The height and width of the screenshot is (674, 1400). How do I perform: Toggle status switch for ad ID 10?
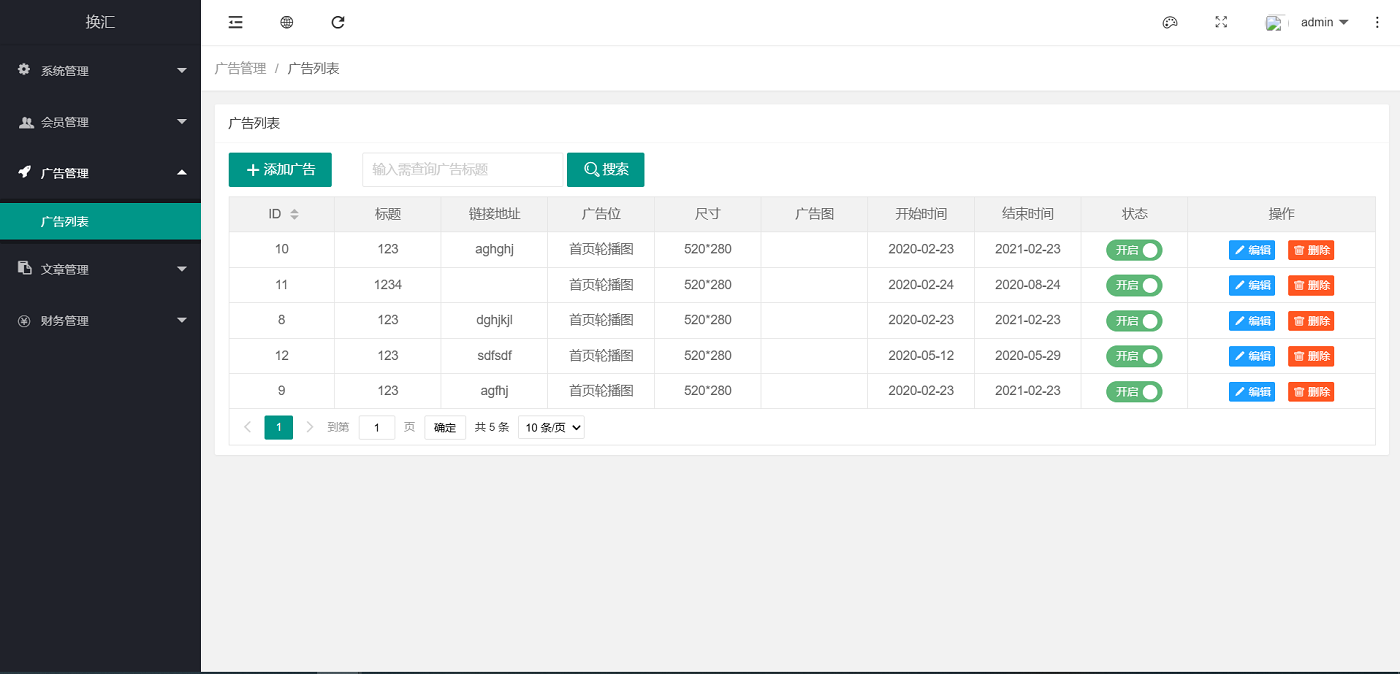point(1134,250)
